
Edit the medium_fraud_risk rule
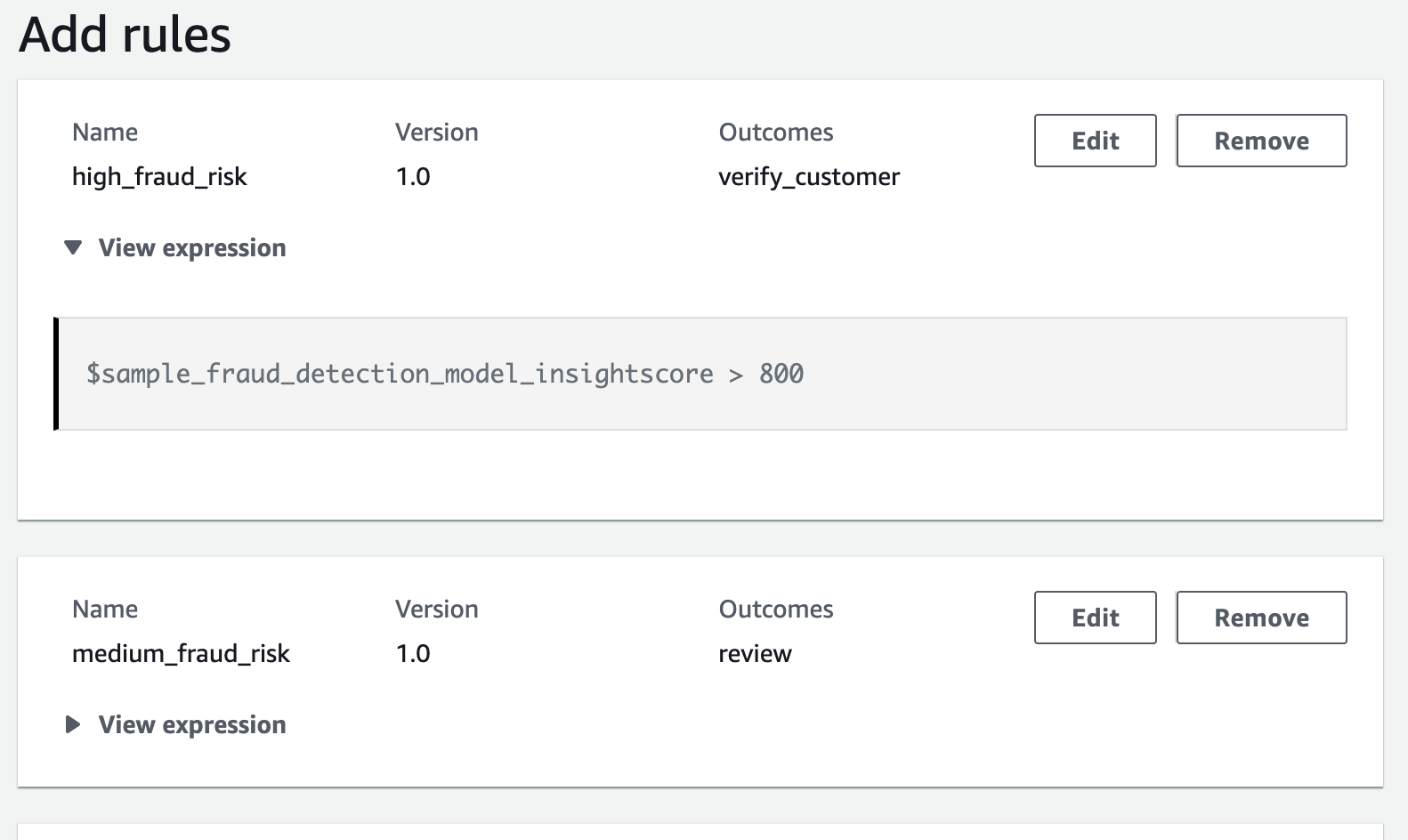coord(1095,618)
